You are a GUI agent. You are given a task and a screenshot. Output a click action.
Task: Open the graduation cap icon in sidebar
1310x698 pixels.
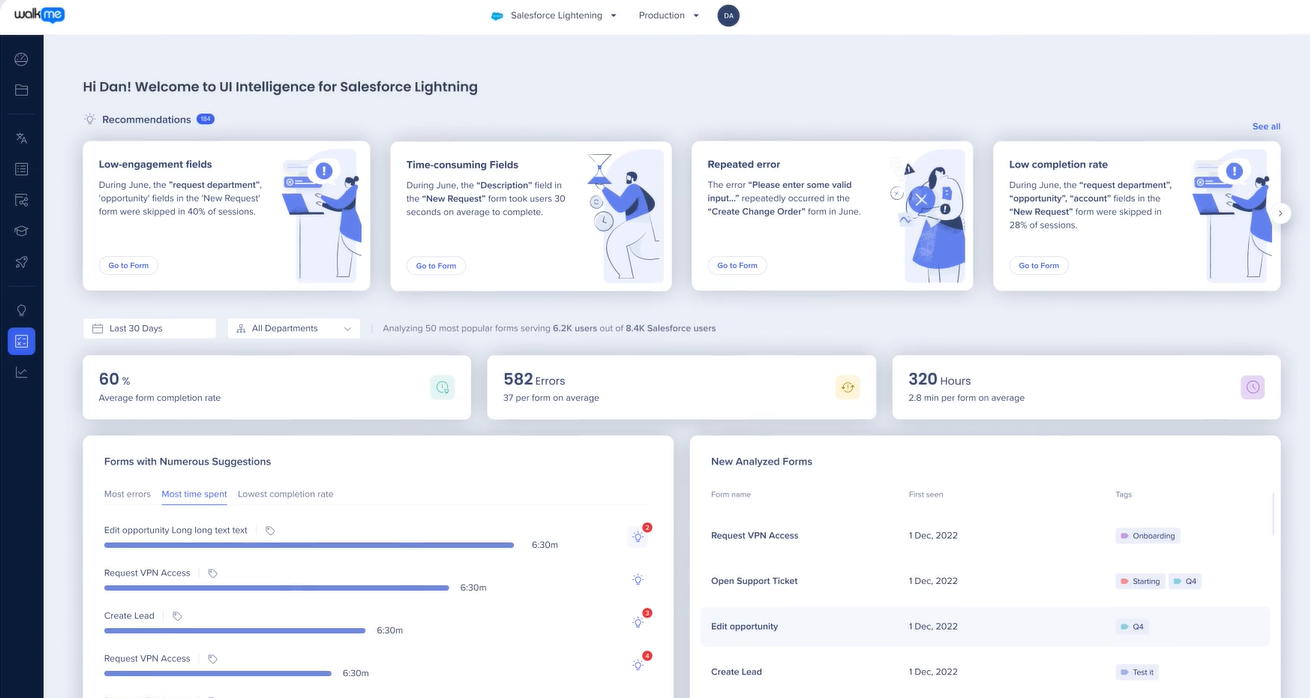tap(21, 231)
